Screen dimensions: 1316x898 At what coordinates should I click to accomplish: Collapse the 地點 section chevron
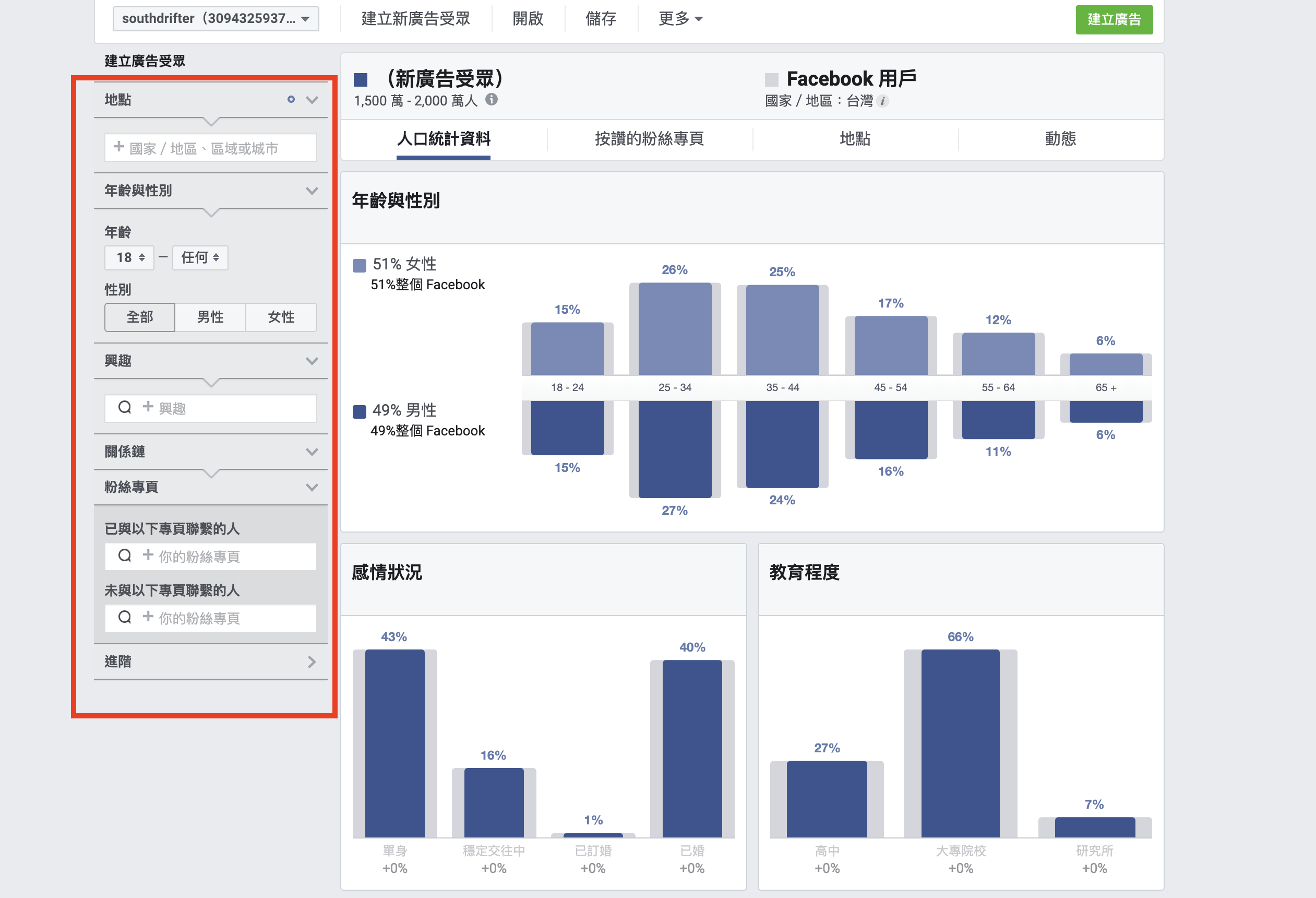point(312,100)
